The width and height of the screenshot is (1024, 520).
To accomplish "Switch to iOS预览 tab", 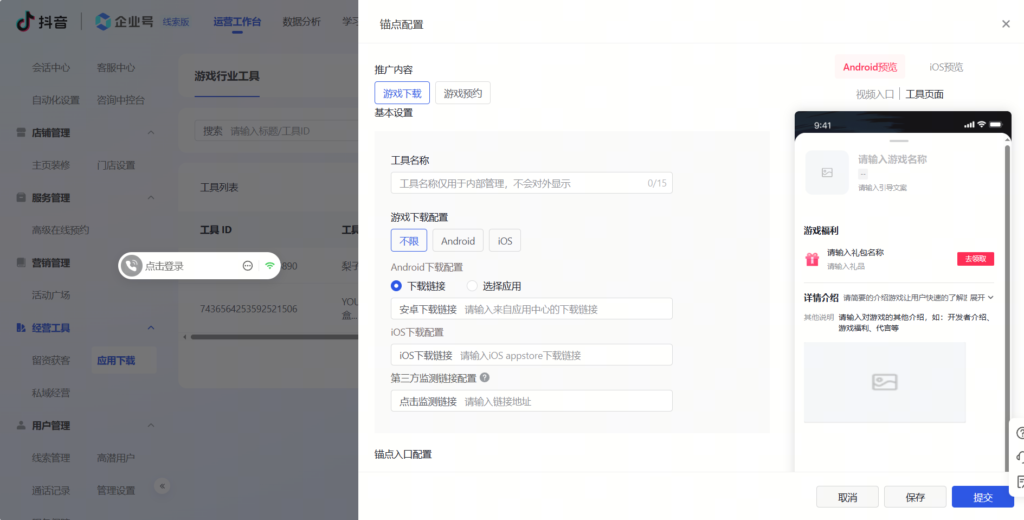I will (x=946, y=67).
